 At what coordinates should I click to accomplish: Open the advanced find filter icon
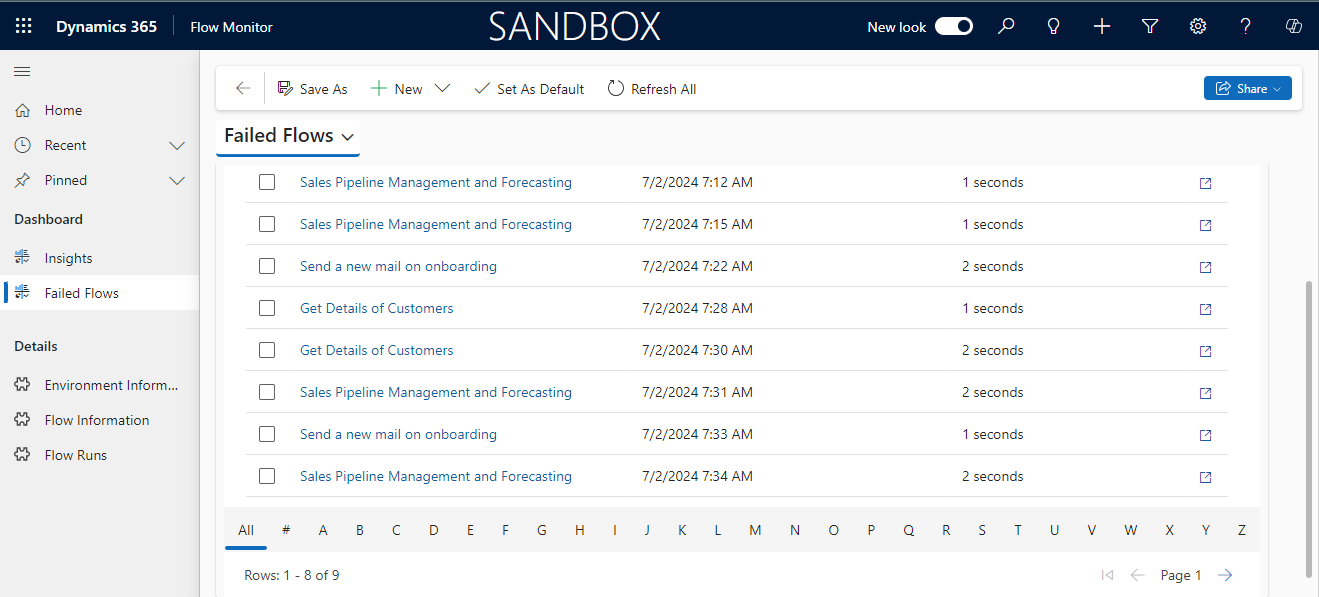pos(1150,27)
